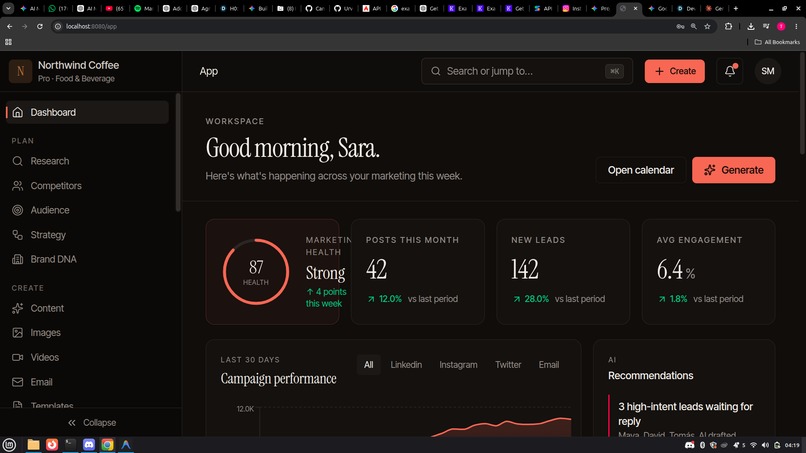Click the Northwind Coffee N logo
This screenshot has height=453, width=806.
point(21,71)
